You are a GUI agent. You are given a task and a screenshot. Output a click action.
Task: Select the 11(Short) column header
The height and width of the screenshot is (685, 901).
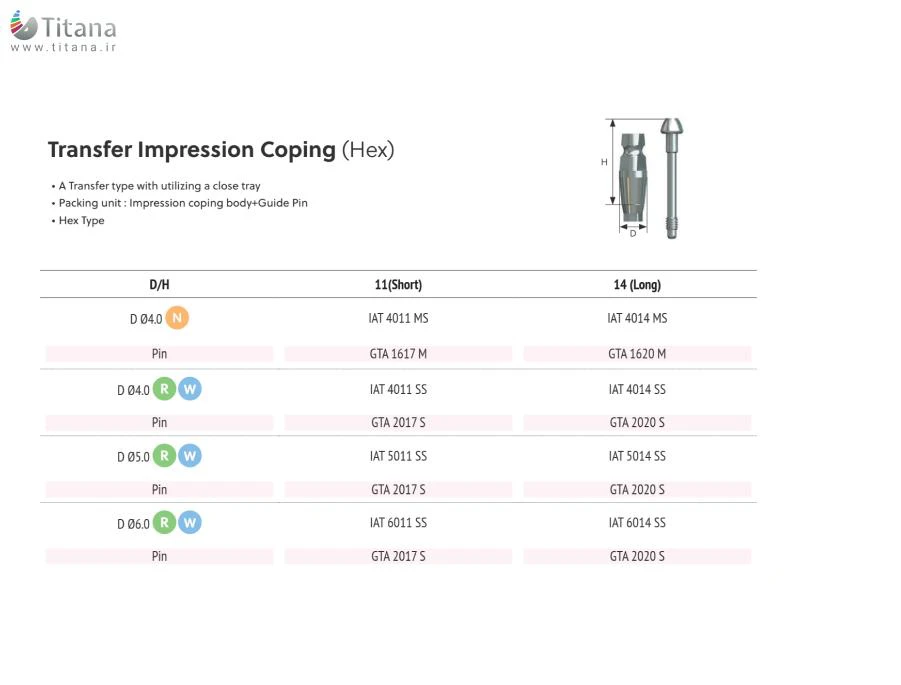[x=398, y=285]
